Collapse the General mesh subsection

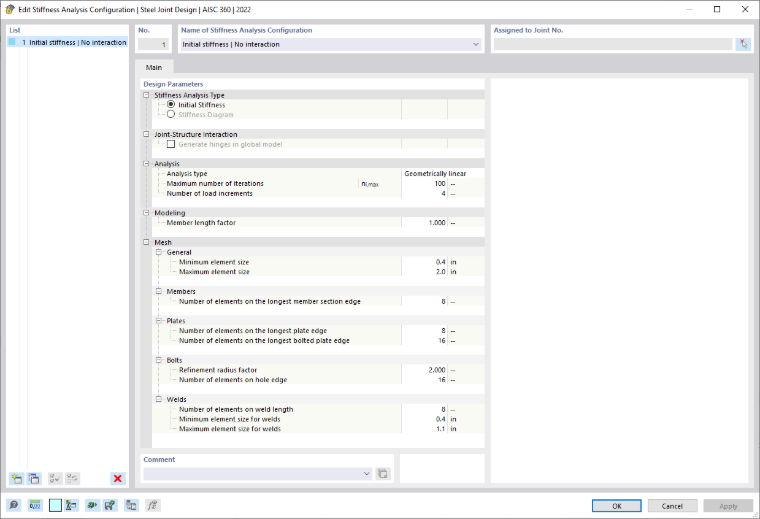pos(158,252)
